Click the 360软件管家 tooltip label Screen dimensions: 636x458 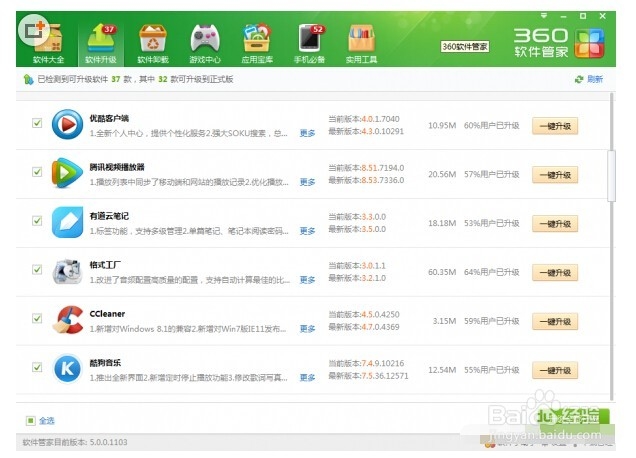(x=465, y=47)
